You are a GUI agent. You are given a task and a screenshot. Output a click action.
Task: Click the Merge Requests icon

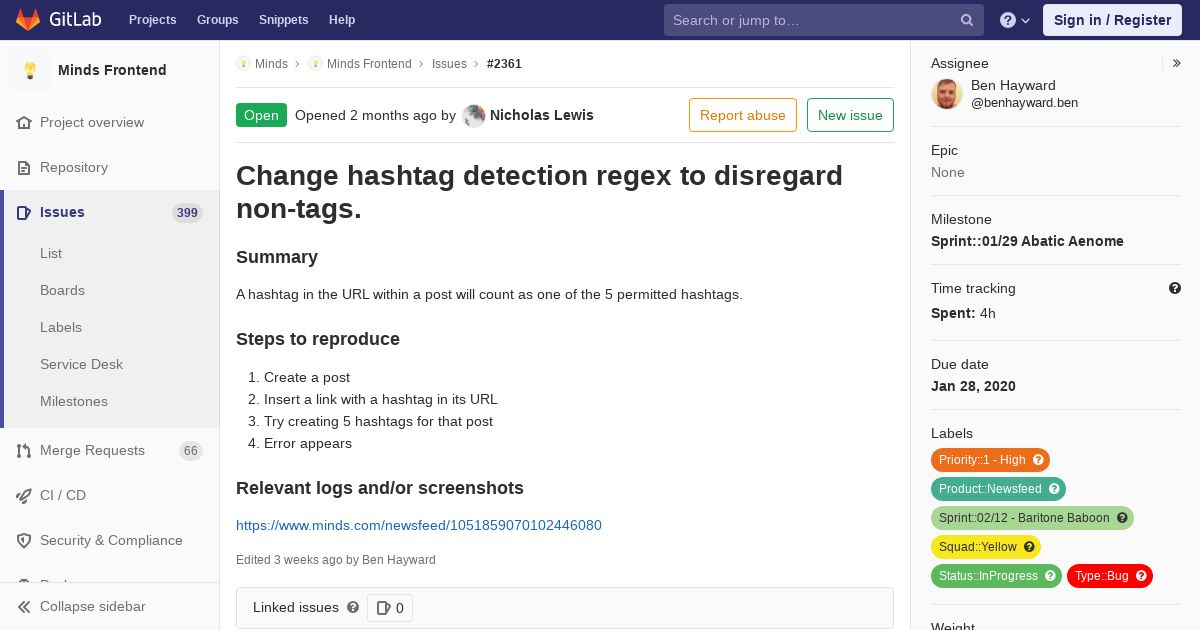click(x=24, y=451)
